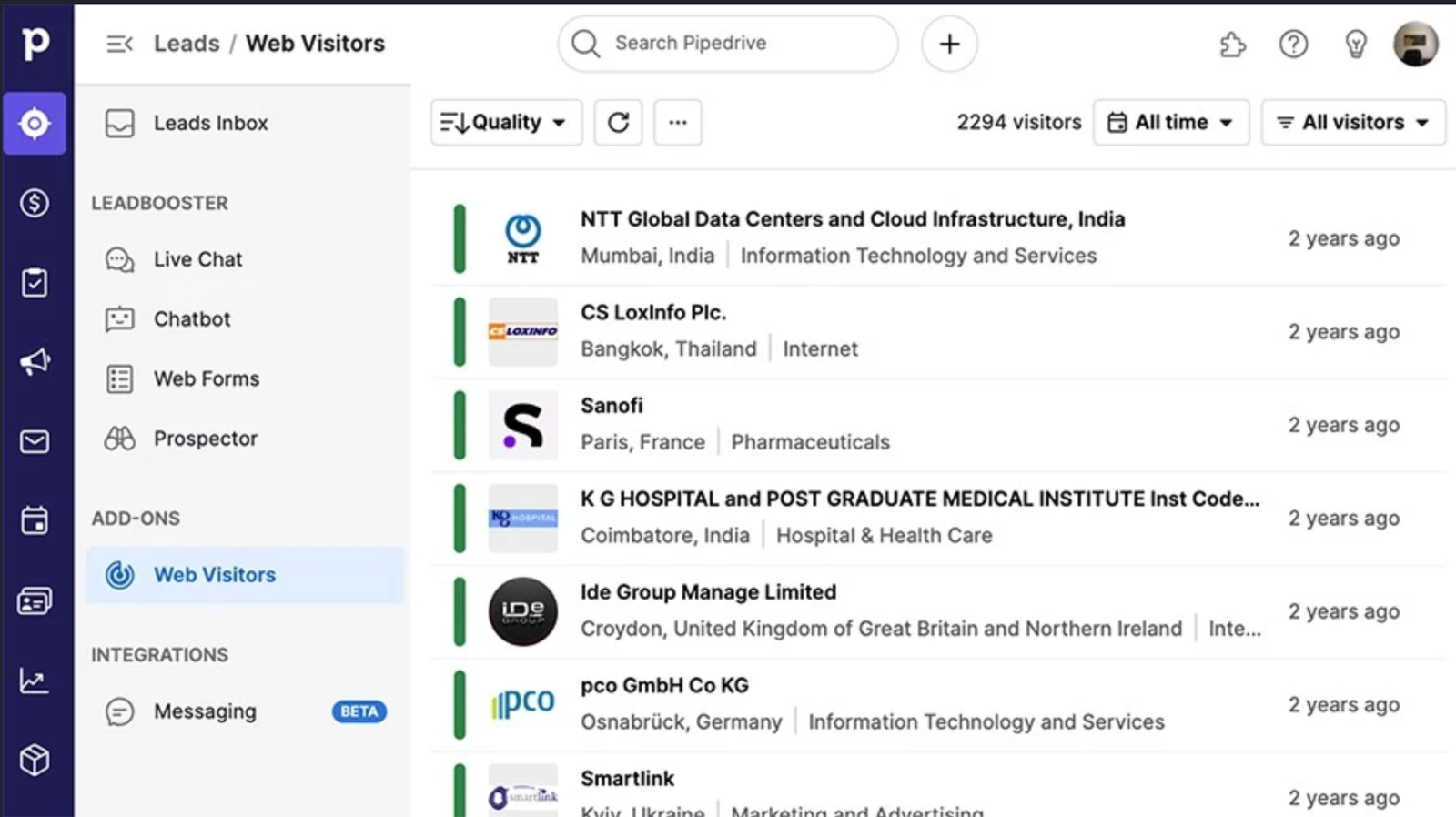Image resolution: width=1456 pixels, height=817 pixels.
Task: Open the All time date dropdown
Action: coord(1171,122)
